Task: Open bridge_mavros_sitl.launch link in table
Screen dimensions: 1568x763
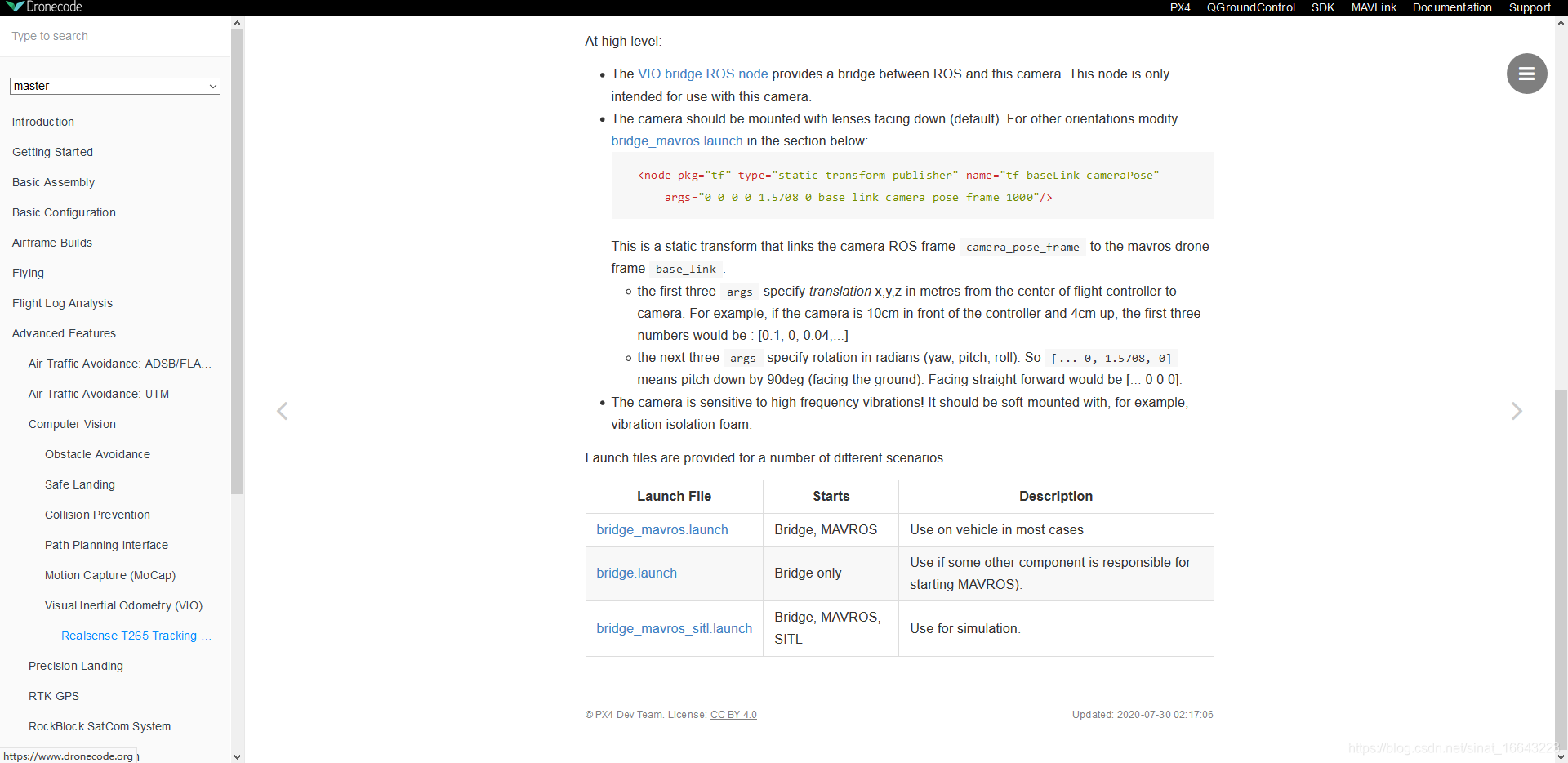Action: point(675,628)
